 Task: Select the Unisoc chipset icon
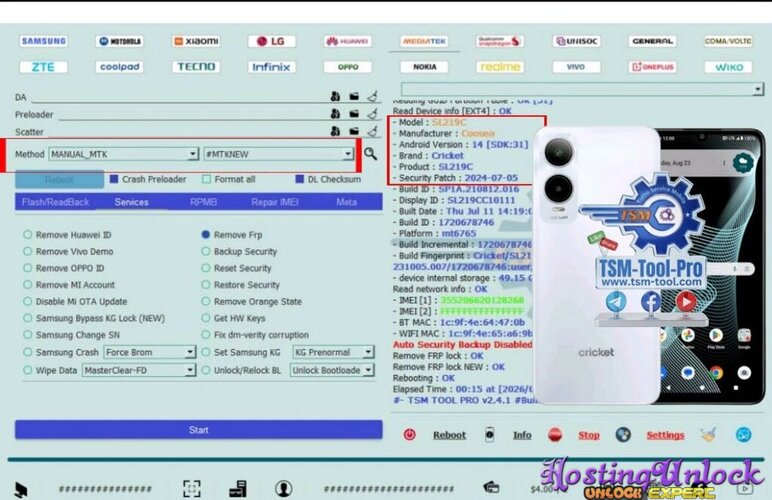pos(576,41)
